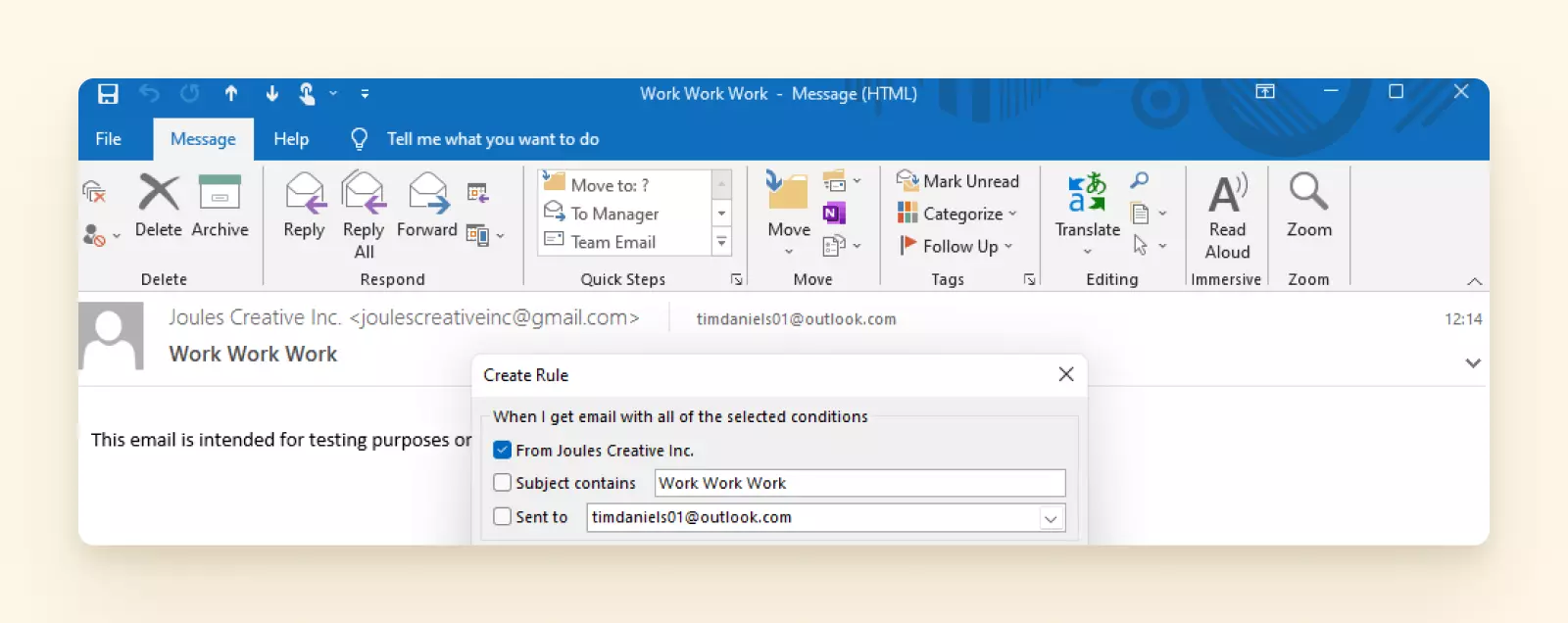Viewport: 1568px width, 623px height.
Task: Uncheck 'From Joules Creative Inc.' condition
Action: [503, 451]
